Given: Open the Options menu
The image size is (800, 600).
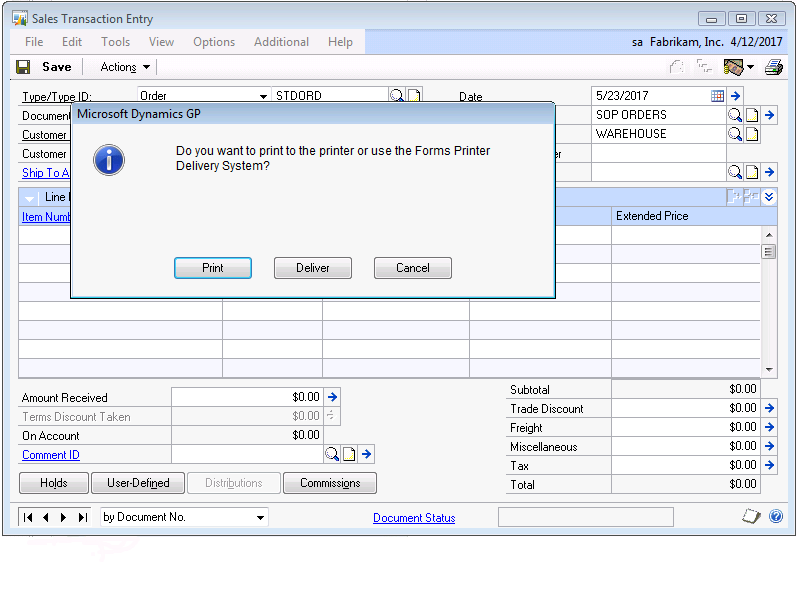Looking at the screenshot, I should [x=214, y=42].
